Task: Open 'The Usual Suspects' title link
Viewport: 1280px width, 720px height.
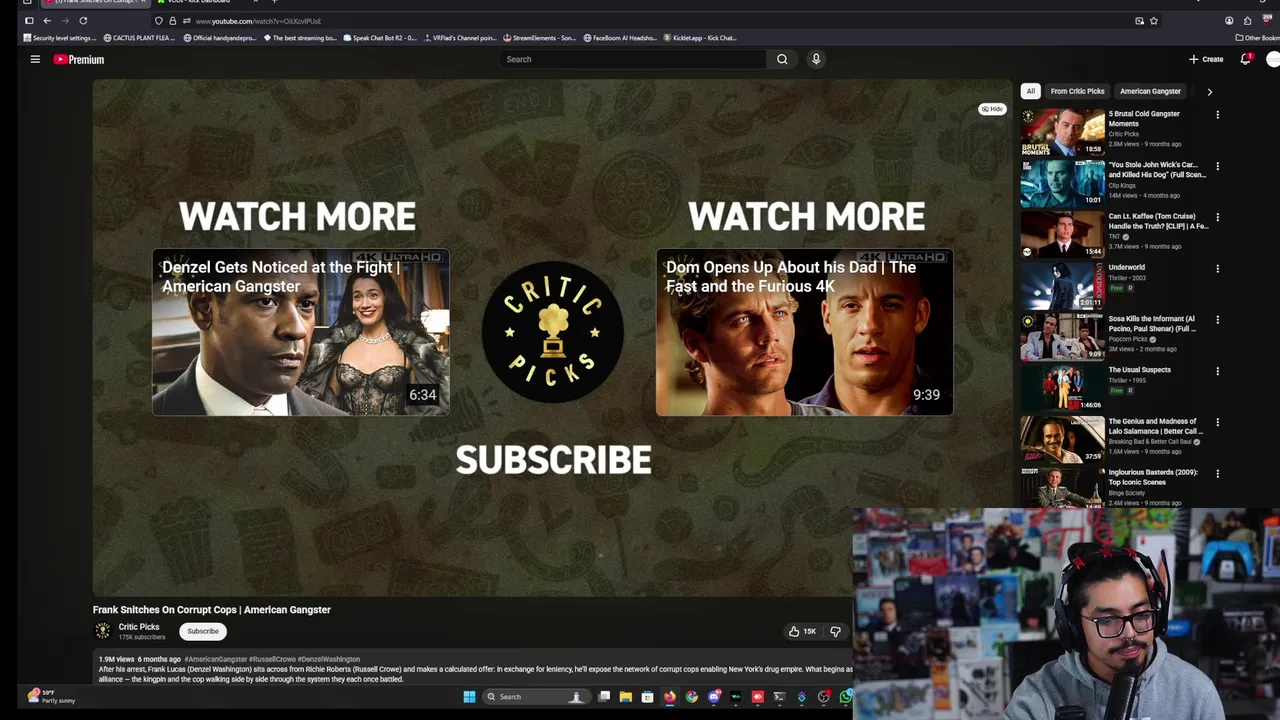Action: point(1139,370)
